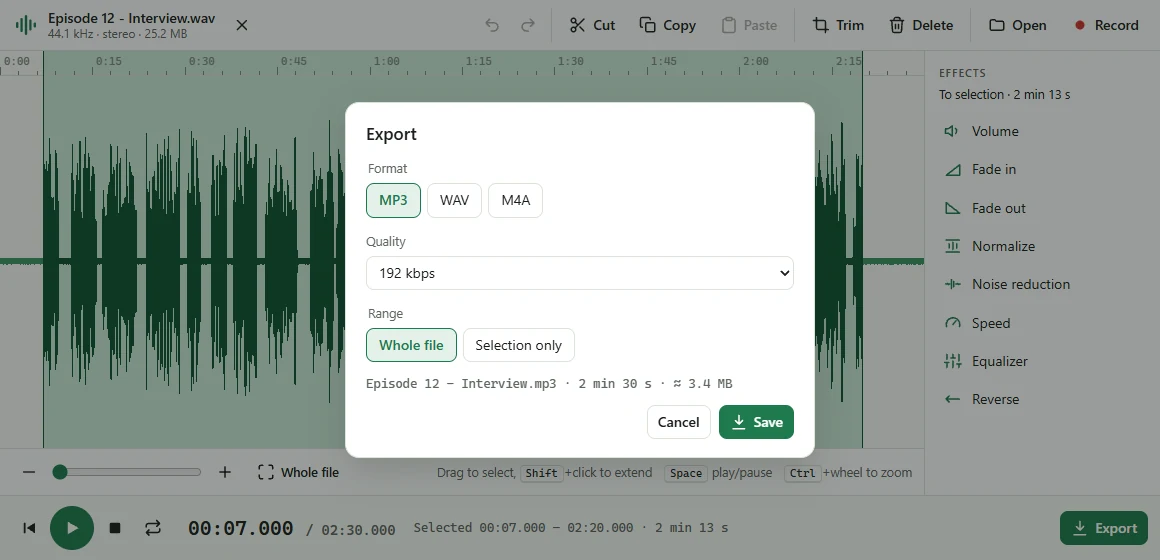Zoom out with the minus icon

[x=29, y=472]
